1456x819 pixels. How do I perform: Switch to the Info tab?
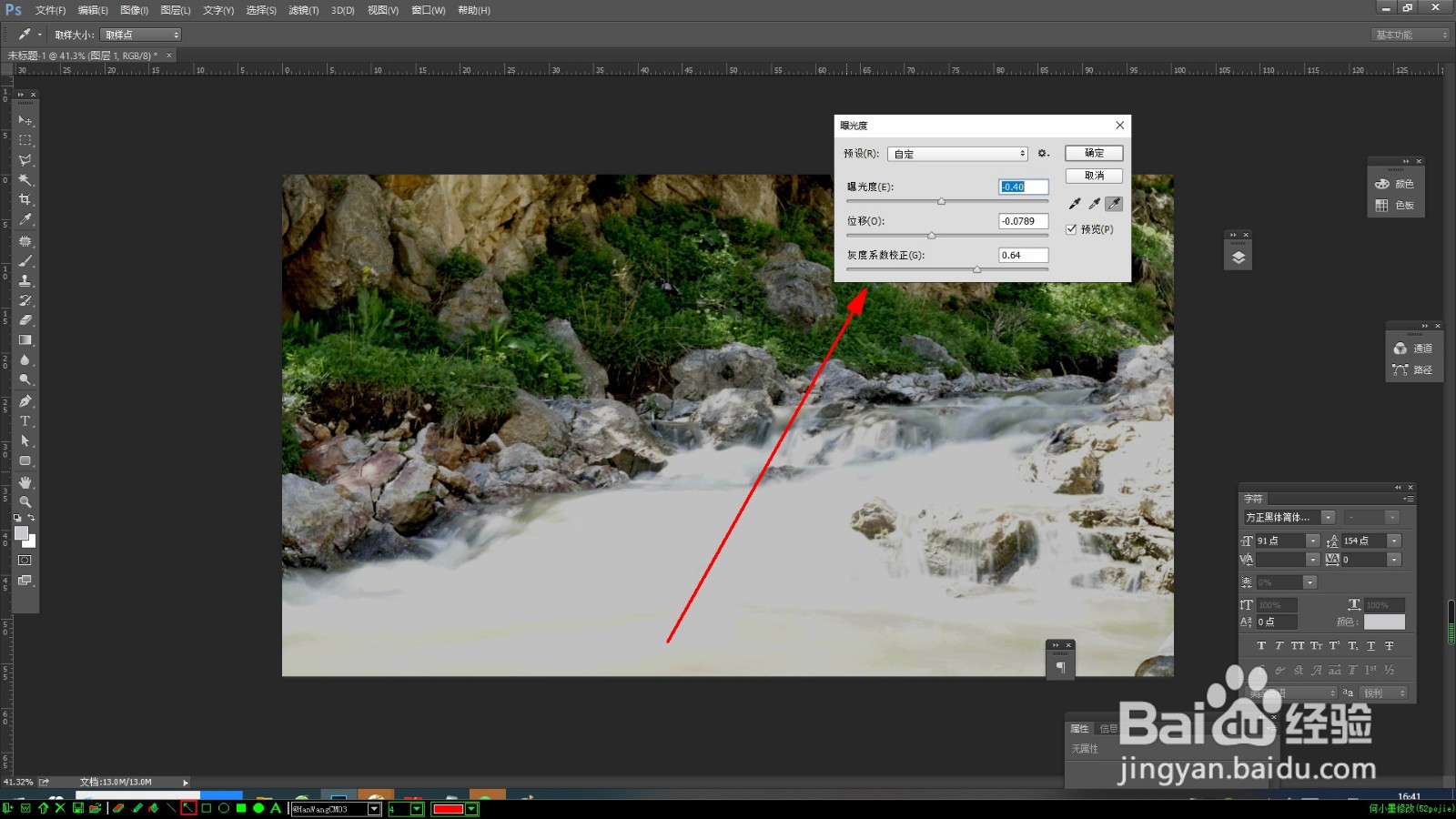[1107, 729]
